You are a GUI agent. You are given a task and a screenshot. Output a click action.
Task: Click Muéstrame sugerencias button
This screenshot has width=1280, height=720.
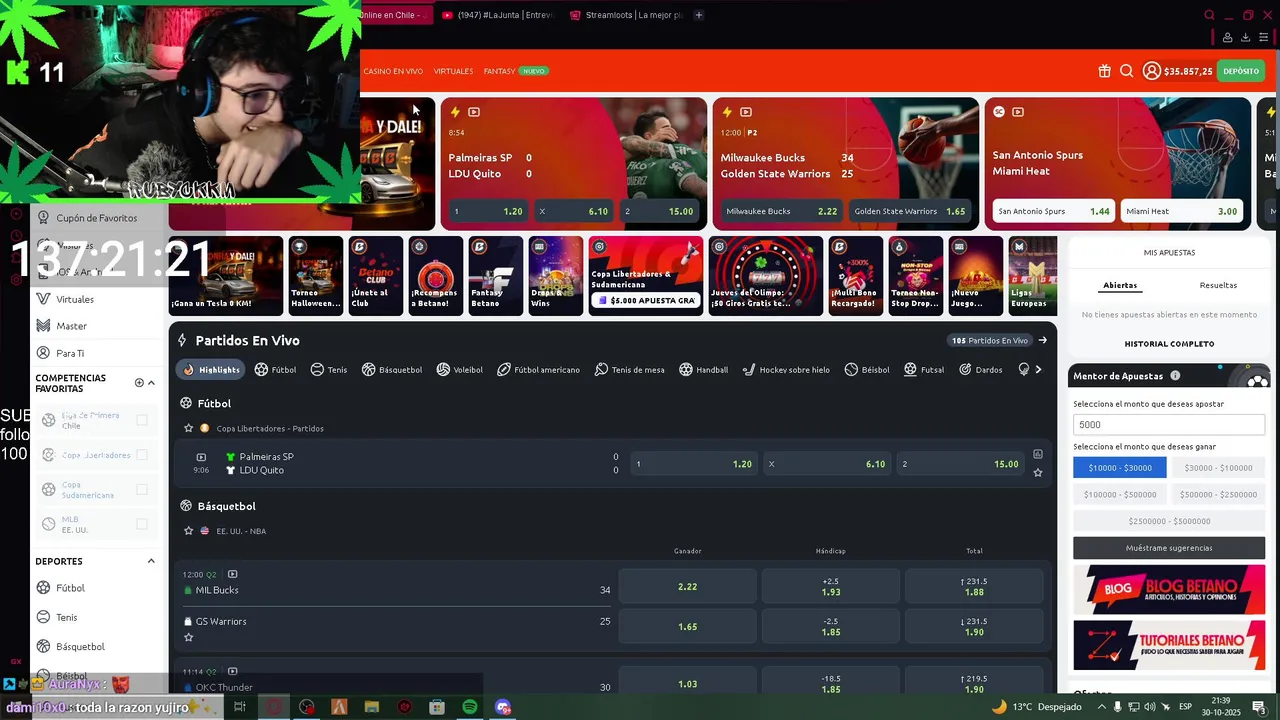pyautogui.click(x=1169, y=548)
